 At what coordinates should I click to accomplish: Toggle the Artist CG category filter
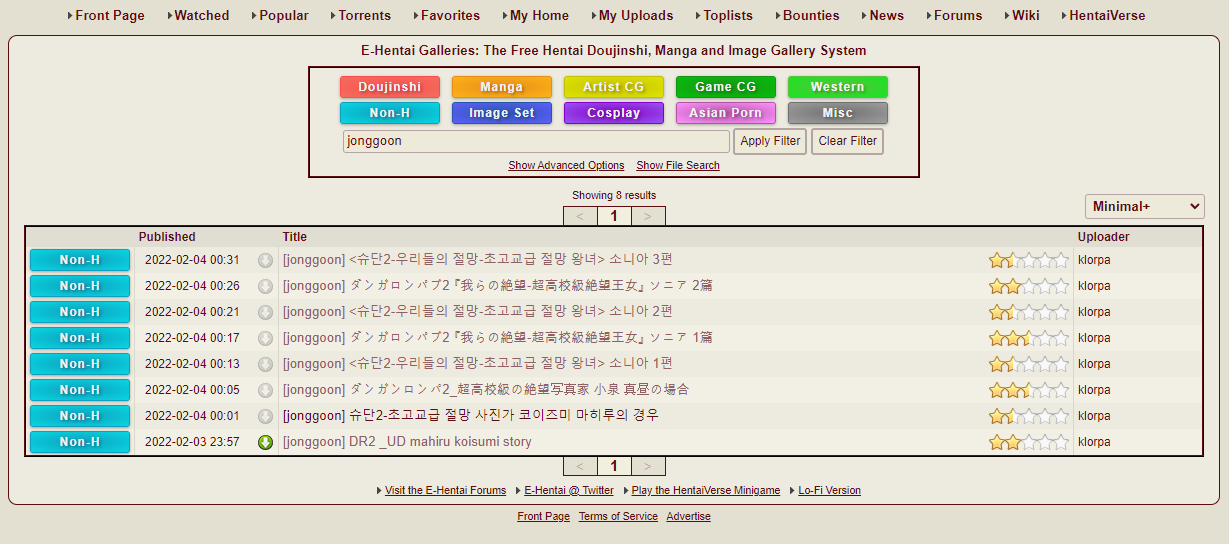click(x=614, y=87)
